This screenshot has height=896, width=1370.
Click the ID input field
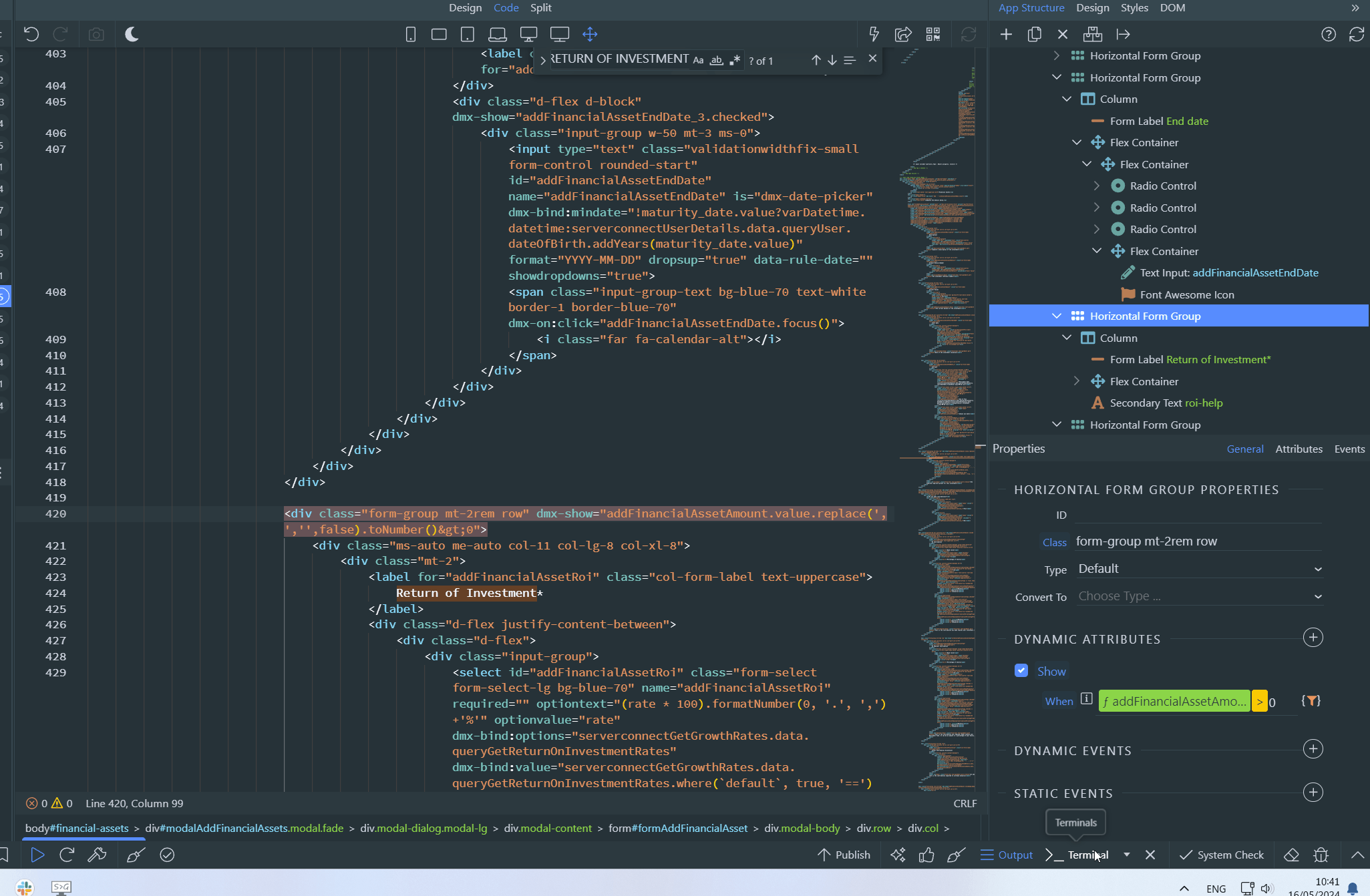1198,514
